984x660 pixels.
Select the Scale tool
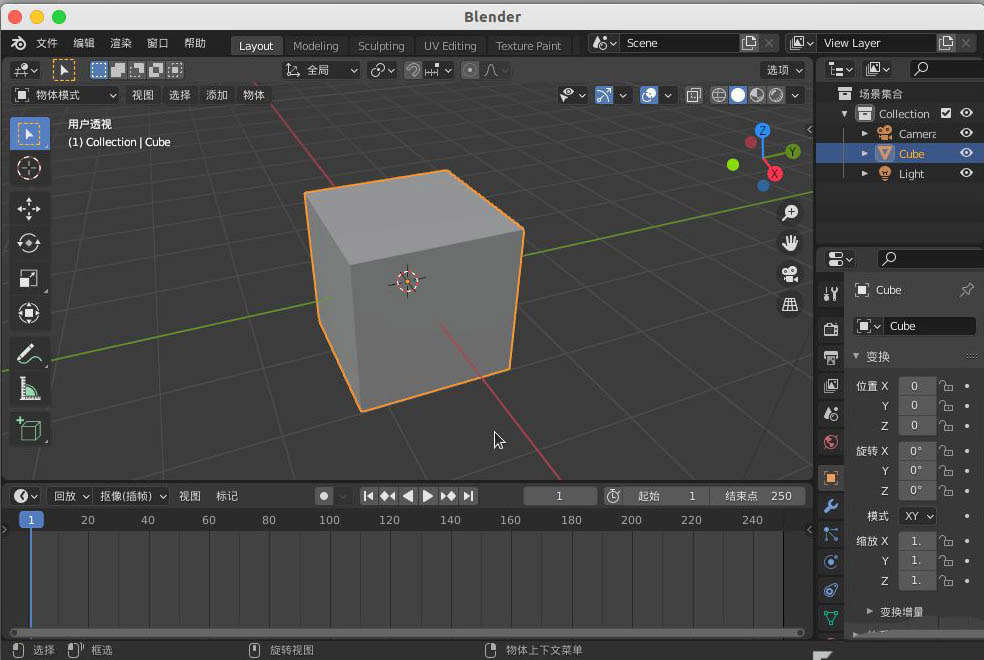29,279
